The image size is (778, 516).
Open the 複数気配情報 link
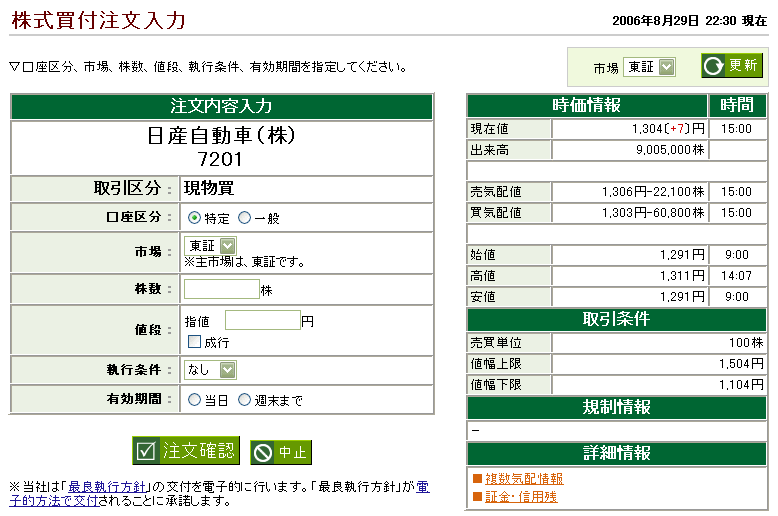click(524, 479)
